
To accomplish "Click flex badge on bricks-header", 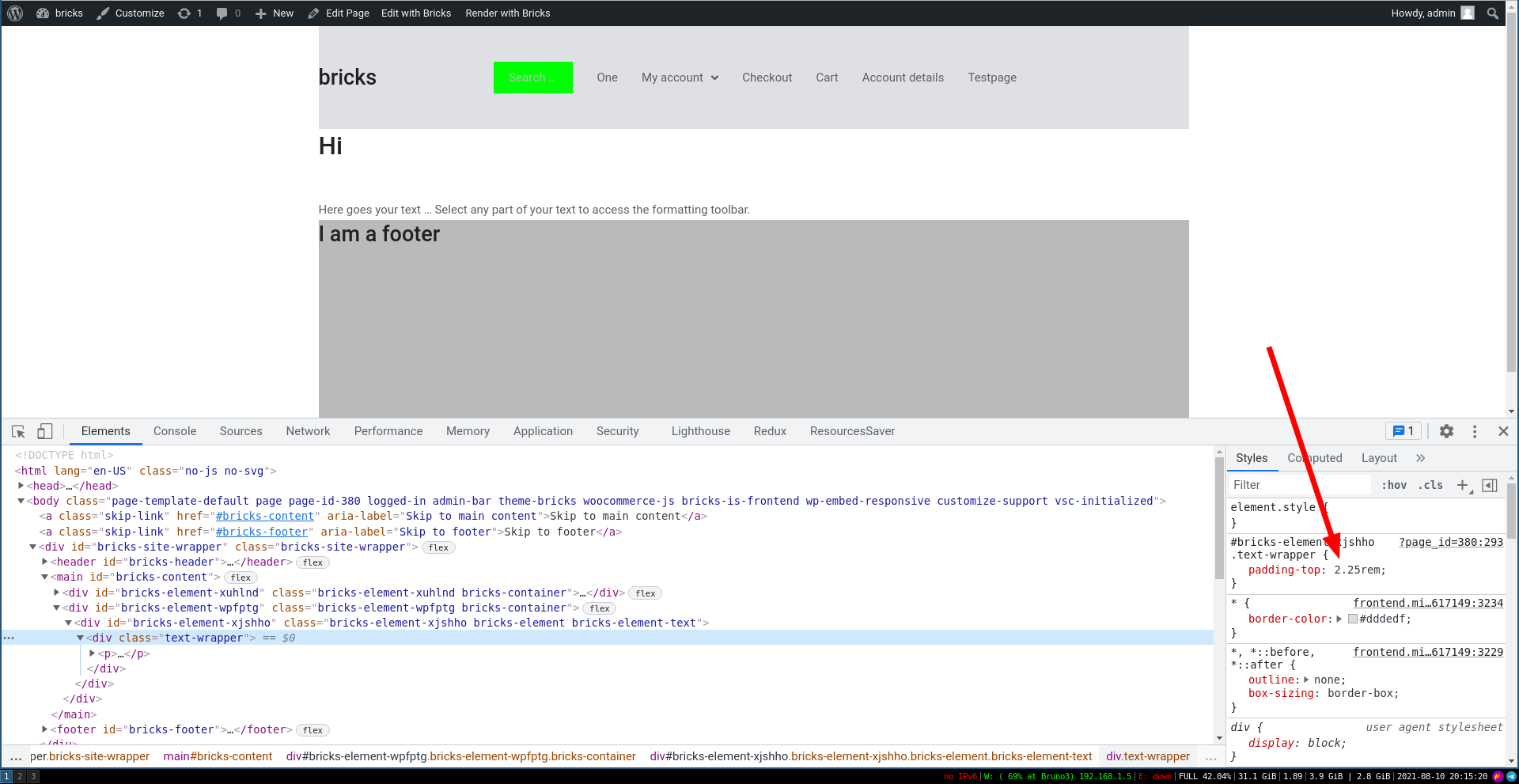I will pos(313,562).
